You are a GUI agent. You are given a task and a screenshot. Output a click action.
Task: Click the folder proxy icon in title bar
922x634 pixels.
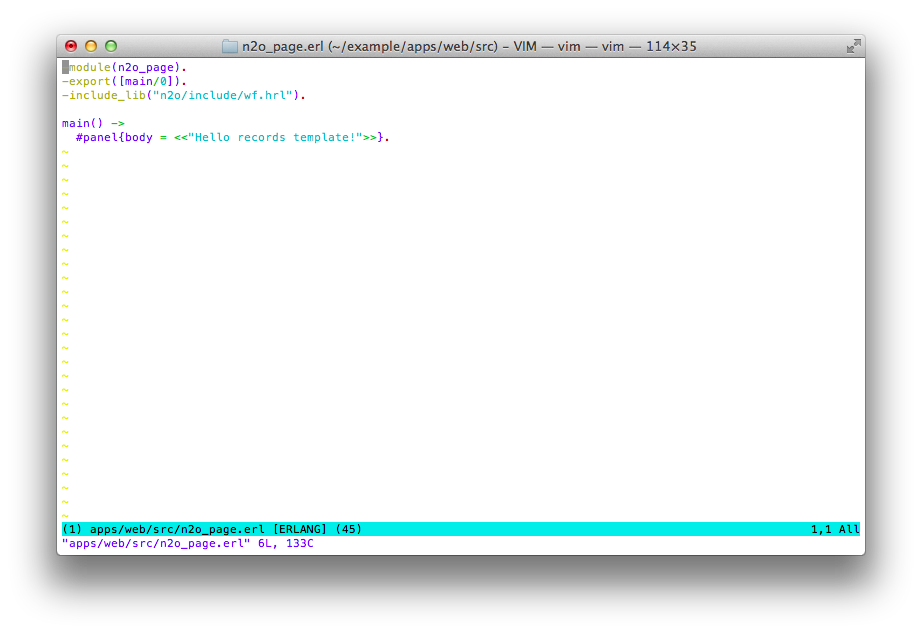click(230, 46)
